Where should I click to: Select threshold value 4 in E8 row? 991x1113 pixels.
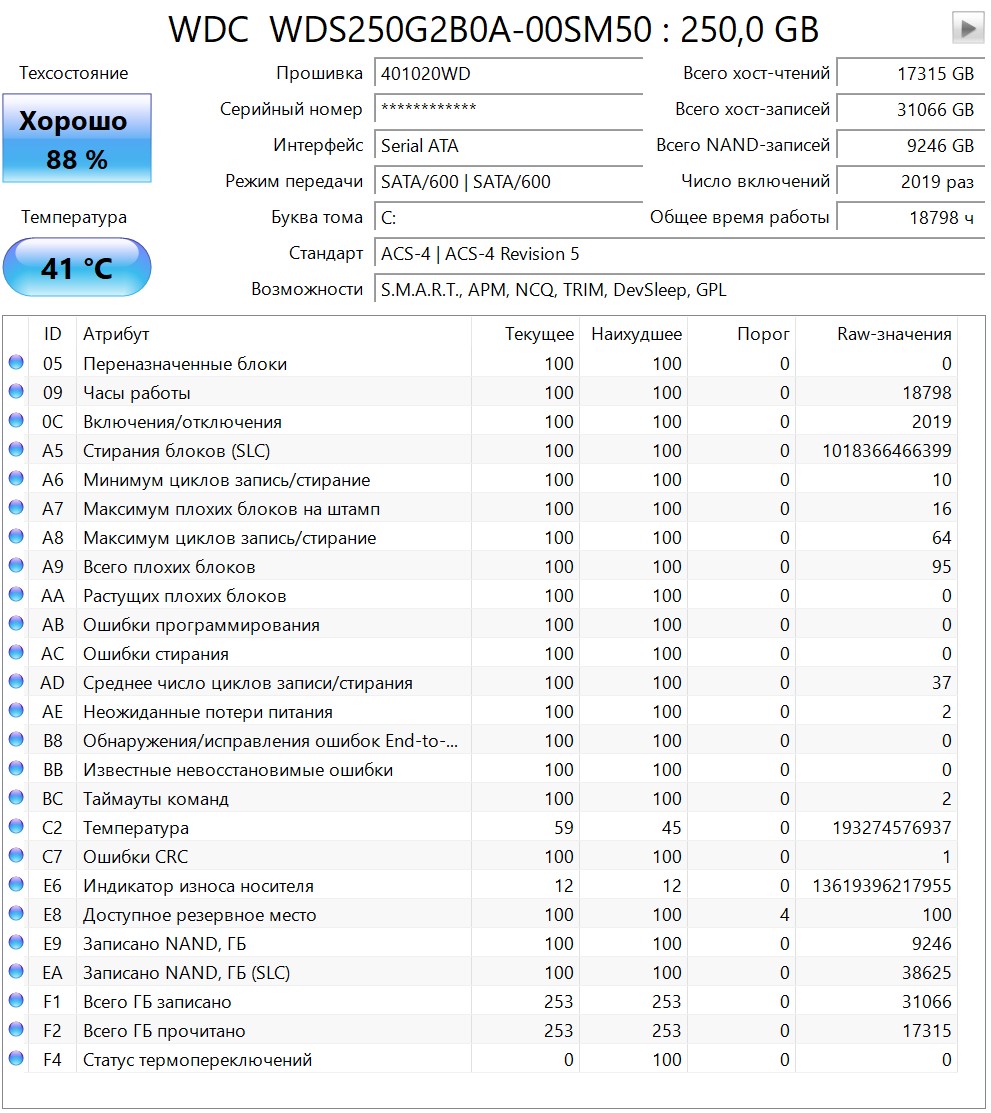[x=784, y=915]
